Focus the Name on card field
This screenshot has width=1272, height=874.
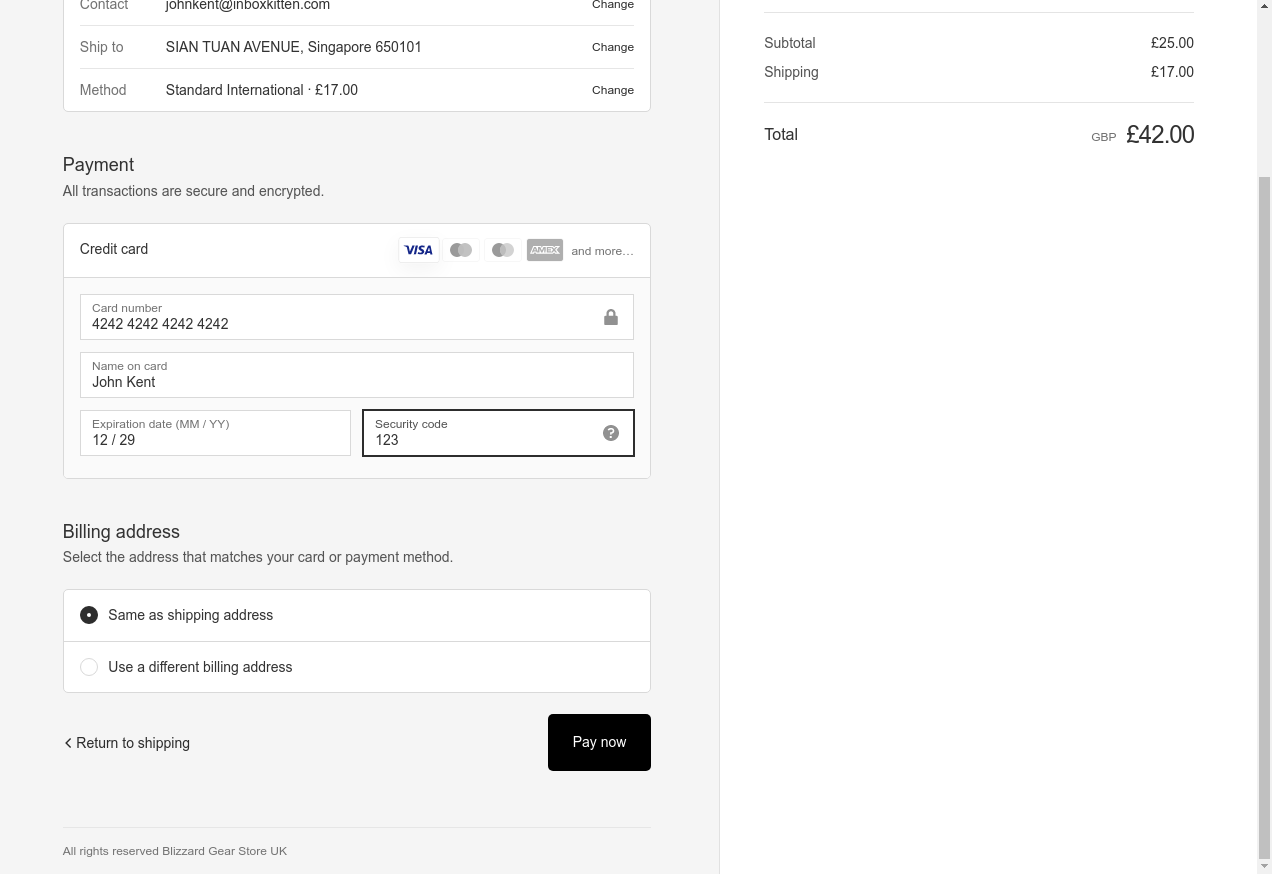point(357,375)
